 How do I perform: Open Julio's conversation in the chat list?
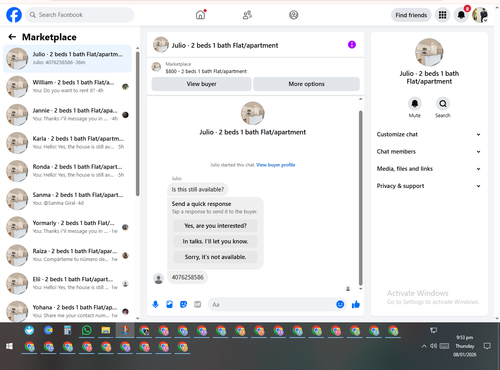click(67, 58)
